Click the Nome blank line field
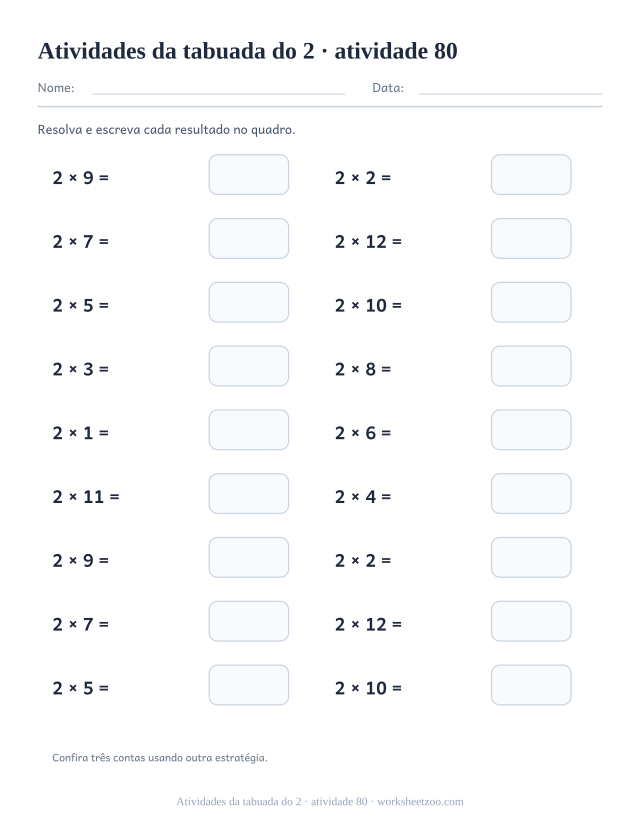Image resolution: width=640 pixels, height=829 pixels. [218, 89]
